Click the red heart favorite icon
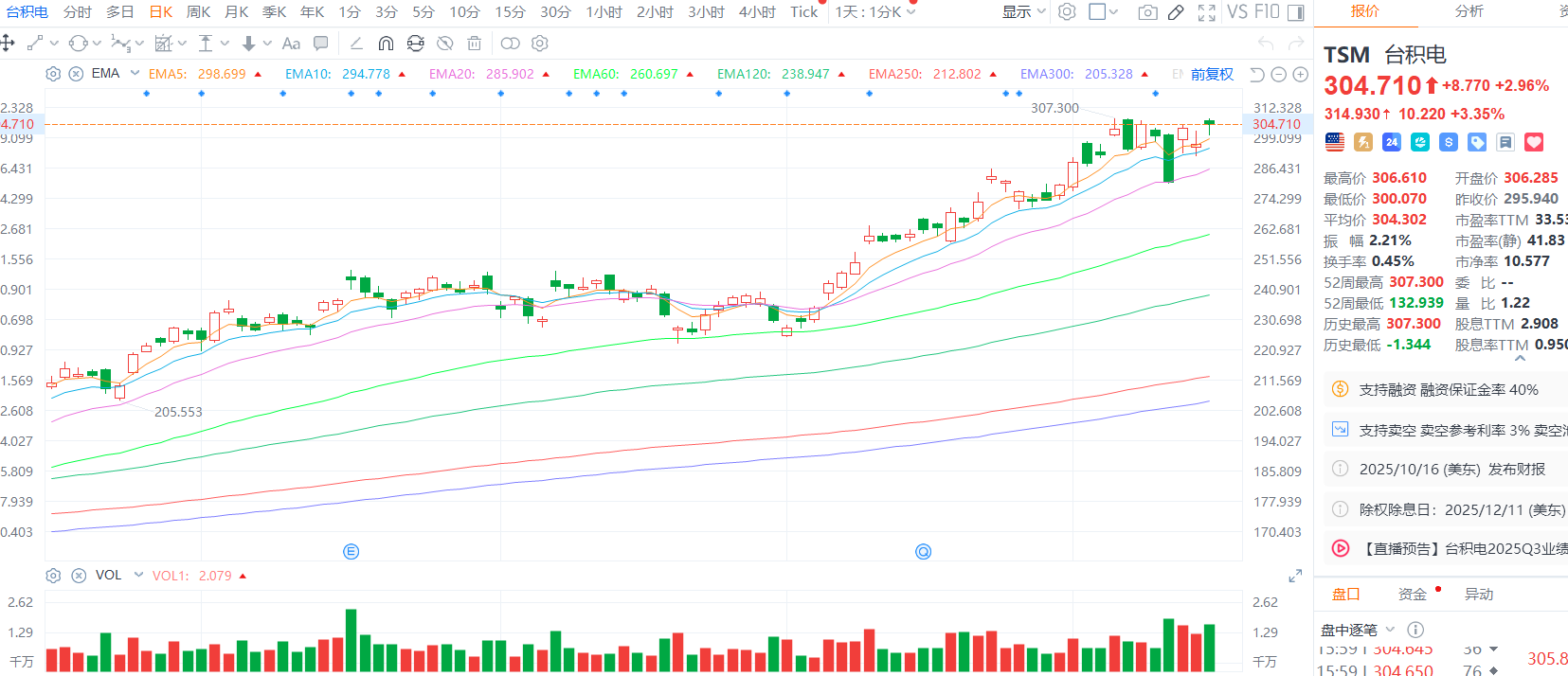1568x676 pixels. 1534,142
